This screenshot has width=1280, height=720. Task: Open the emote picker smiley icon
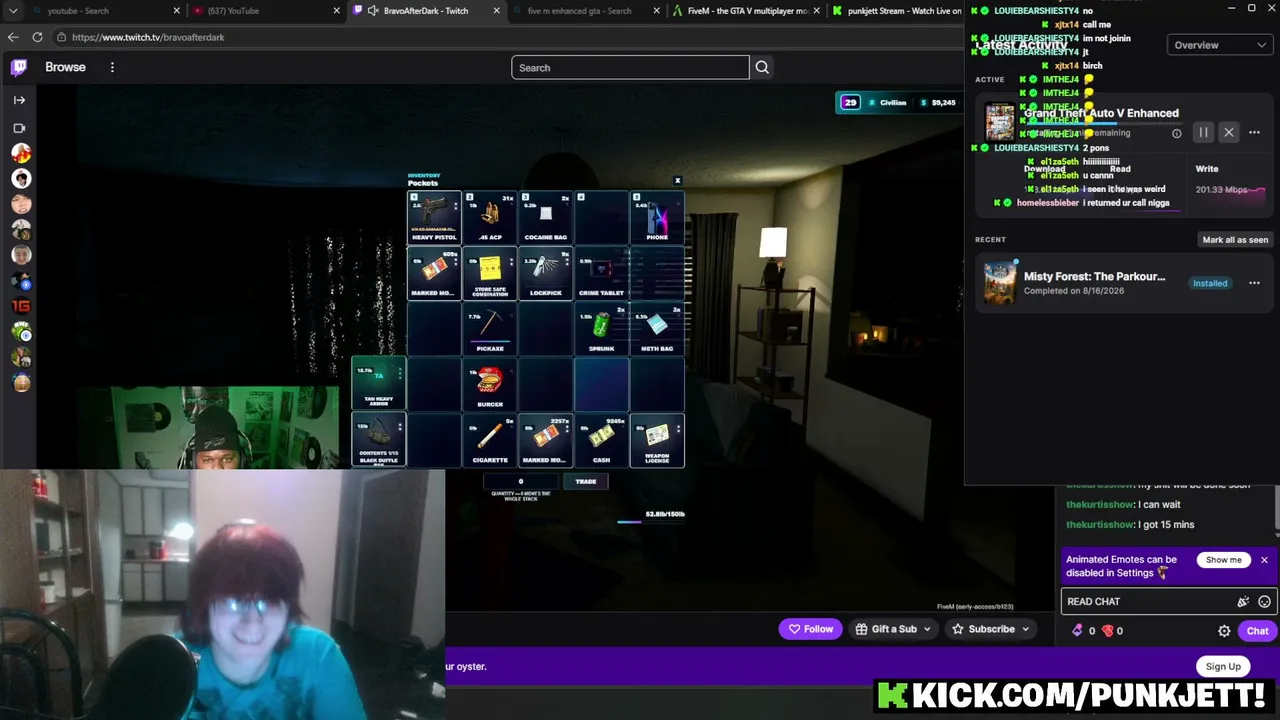(1264, 602)
